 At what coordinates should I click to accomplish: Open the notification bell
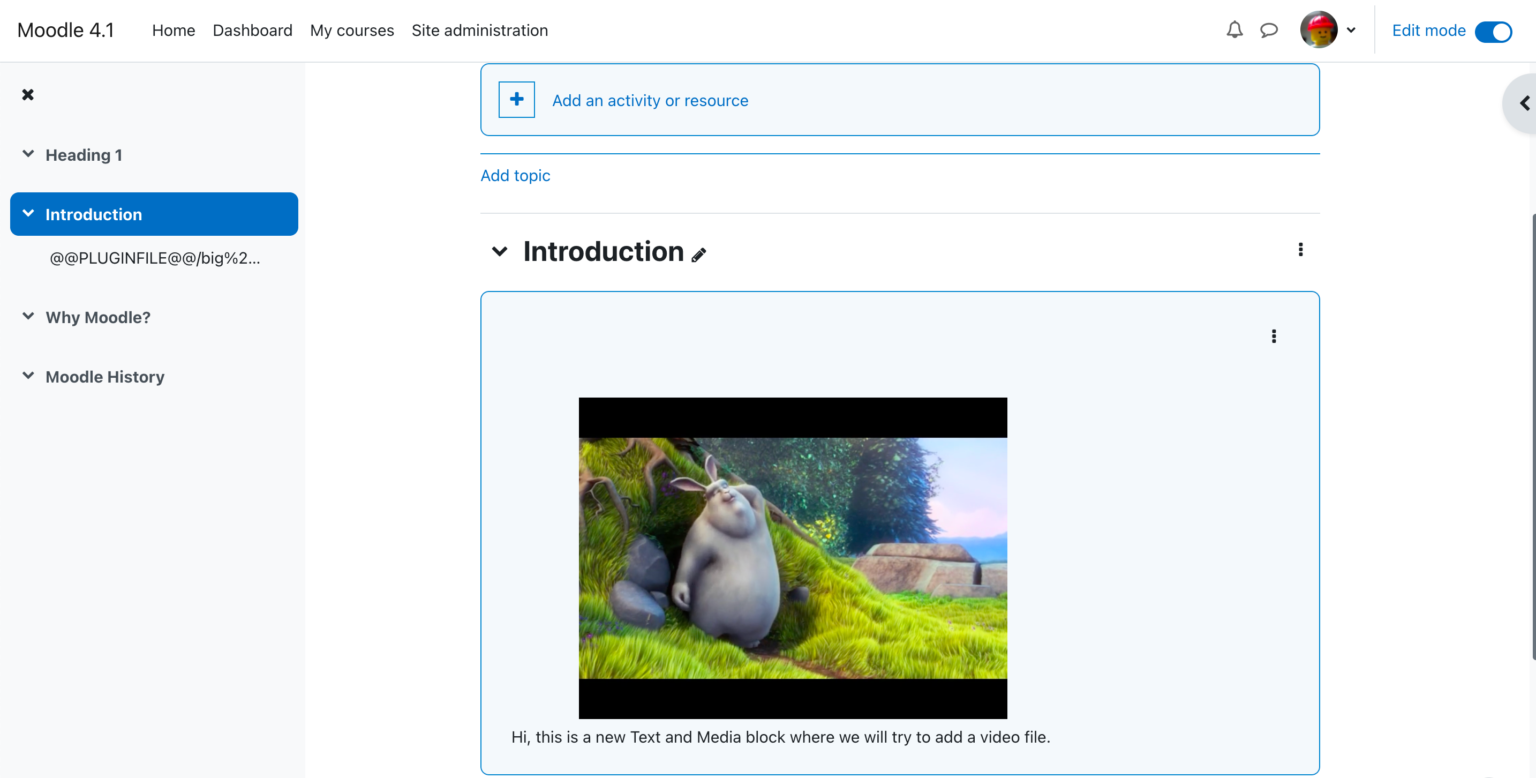click(x=1234, y=30)
